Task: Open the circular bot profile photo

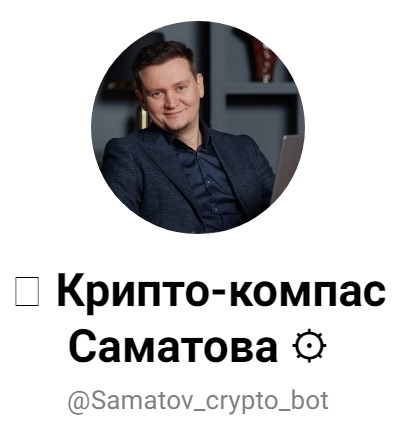Action: pos(198,127)
